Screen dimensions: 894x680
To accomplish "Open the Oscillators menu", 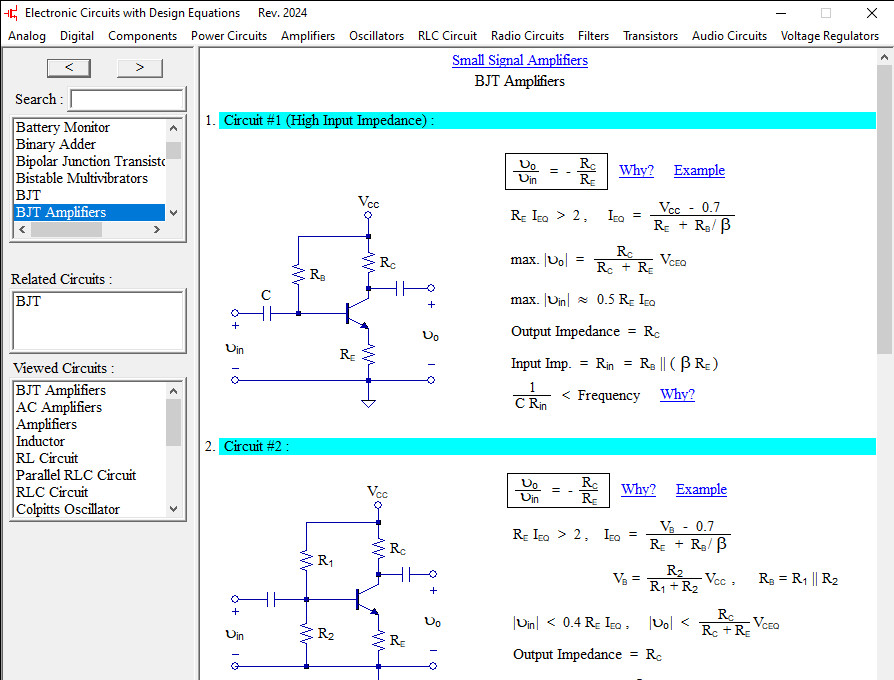I will [x=376, y=36].
